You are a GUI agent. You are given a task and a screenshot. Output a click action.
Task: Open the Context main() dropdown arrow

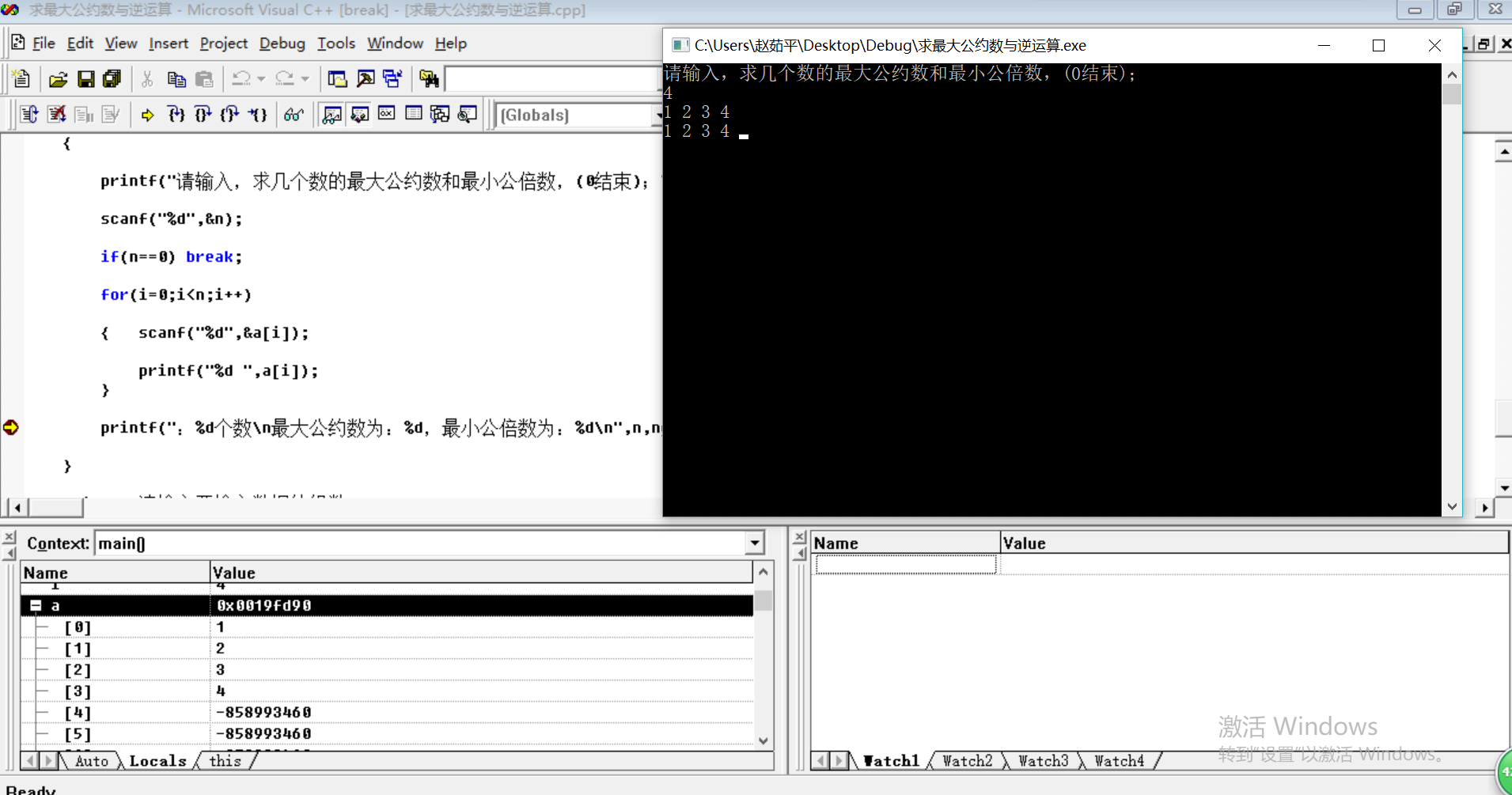pyautogui.click(x=755, y=543)
